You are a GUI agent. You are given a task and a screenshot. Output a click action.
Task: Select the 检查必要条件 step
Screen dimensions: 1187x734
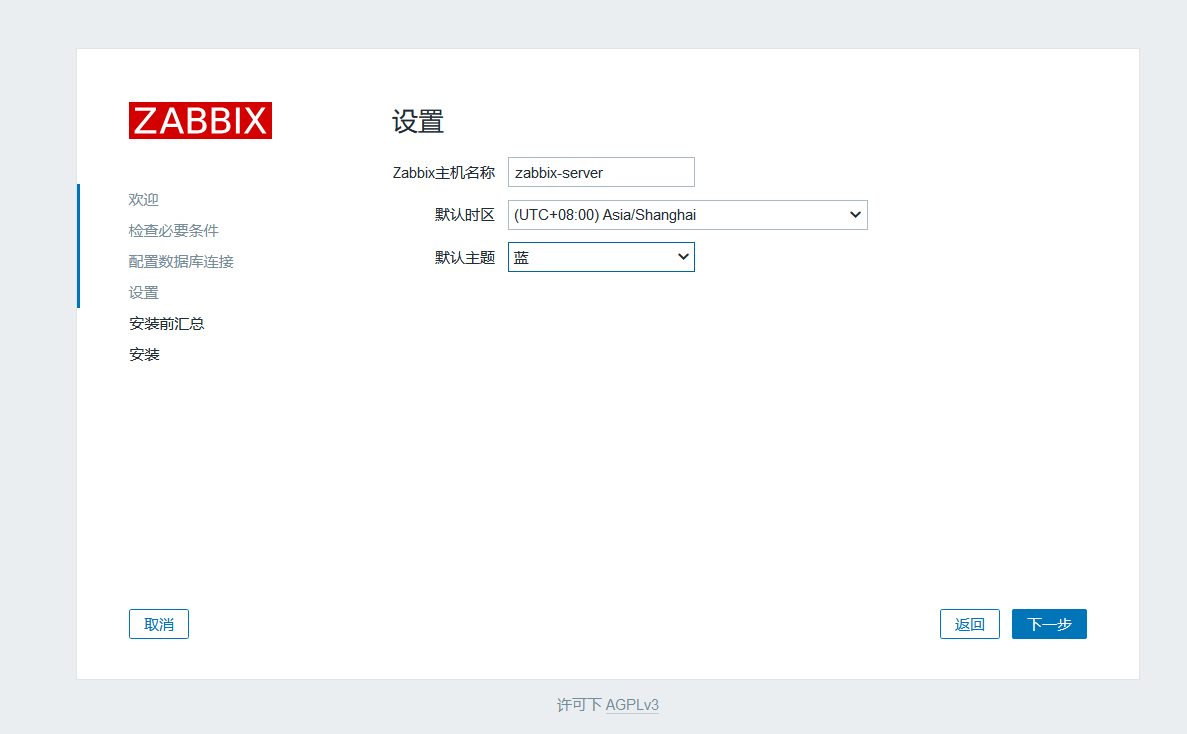173,231
